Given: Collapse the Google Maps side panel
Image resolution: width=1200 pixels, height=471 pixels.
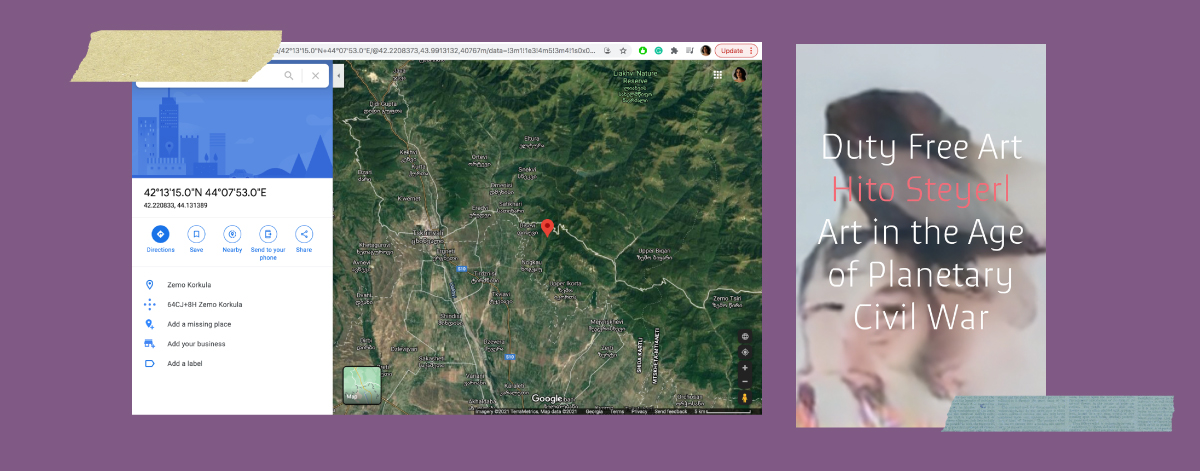Looking at the screenshot, I should pos(338,75).
